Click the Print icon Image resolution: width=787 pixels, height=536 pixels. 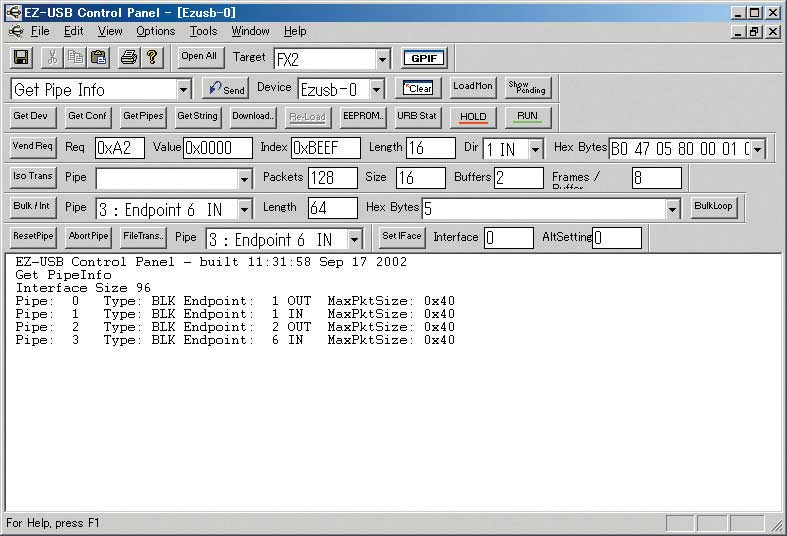129,57
